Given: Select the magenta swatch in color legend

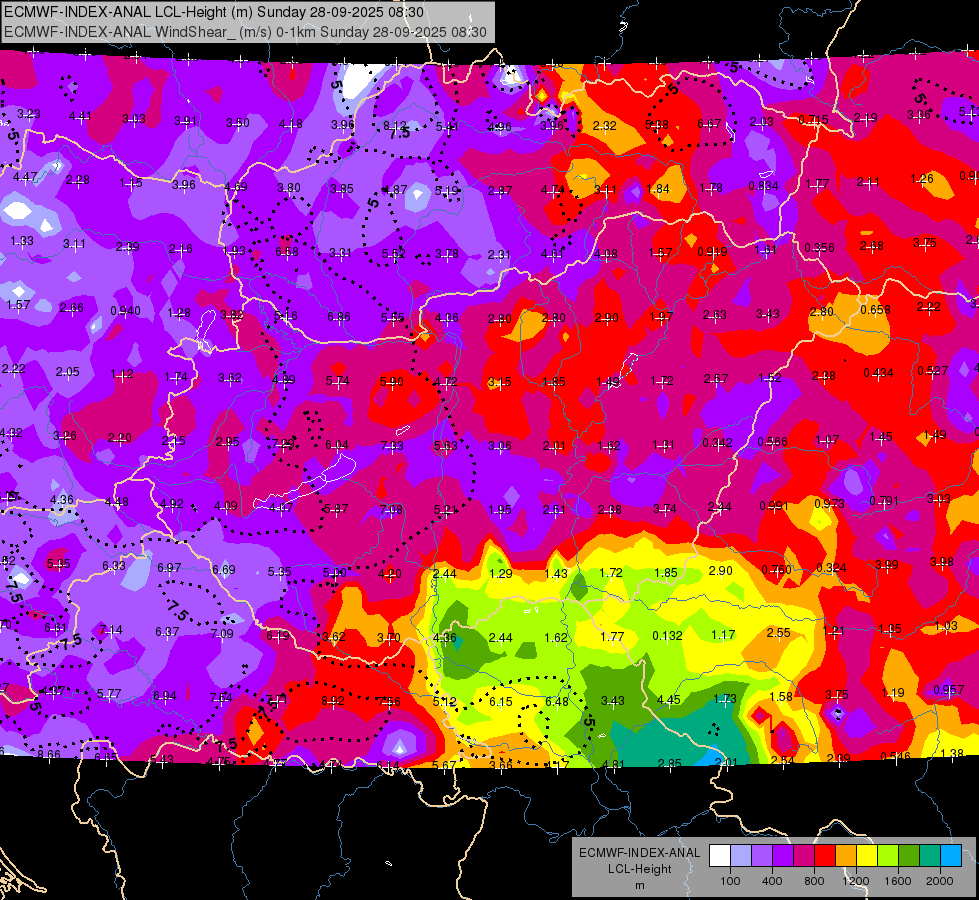Looking at the screenshot, I should (804, 856).
